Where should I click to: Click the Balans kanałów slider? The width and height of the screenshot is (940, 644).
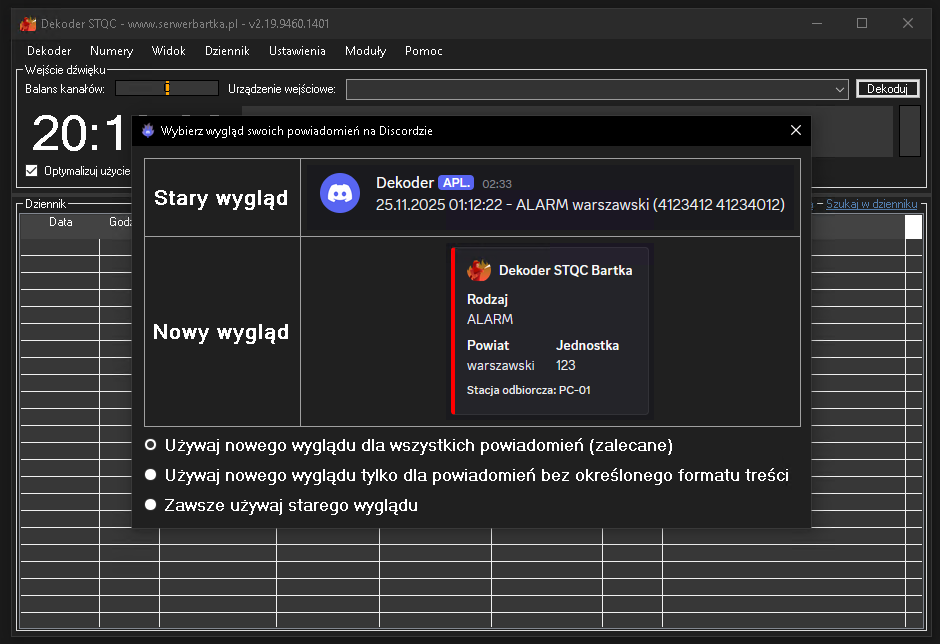tap(167, 89)
